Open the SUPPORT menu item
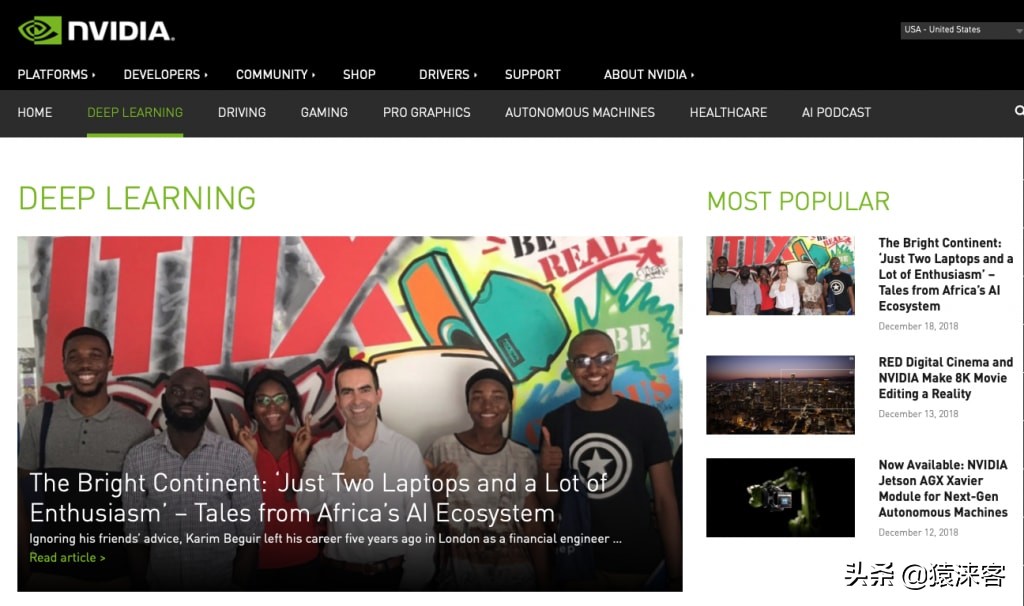This screenshot has height=606, width=1024. tap(532, 74)
